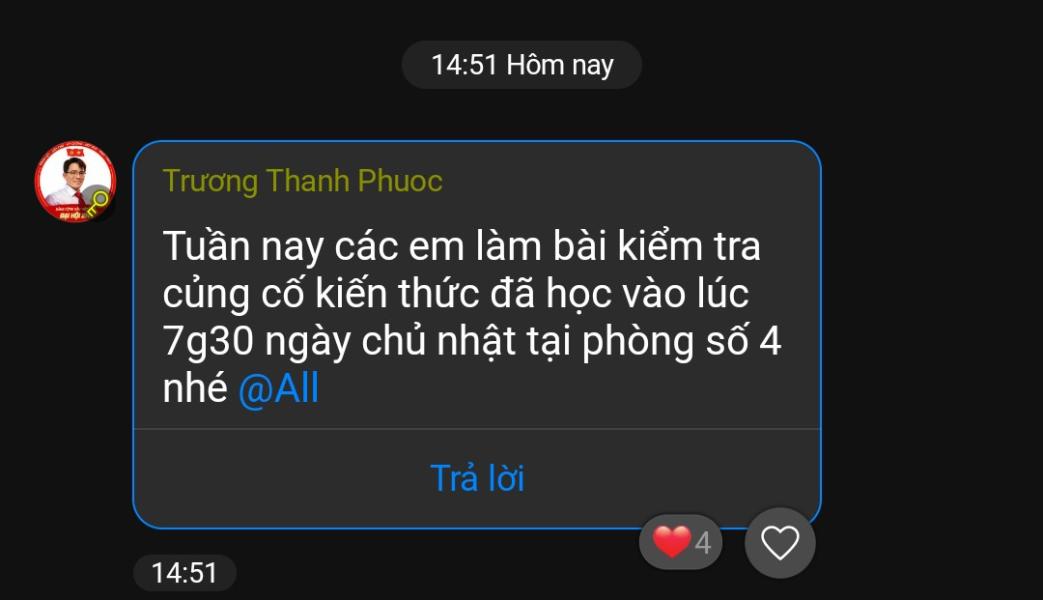Click the phrase phòng số 4
Image resolution: width=1043 pixels, height=600 pixels.
[682, 342]
